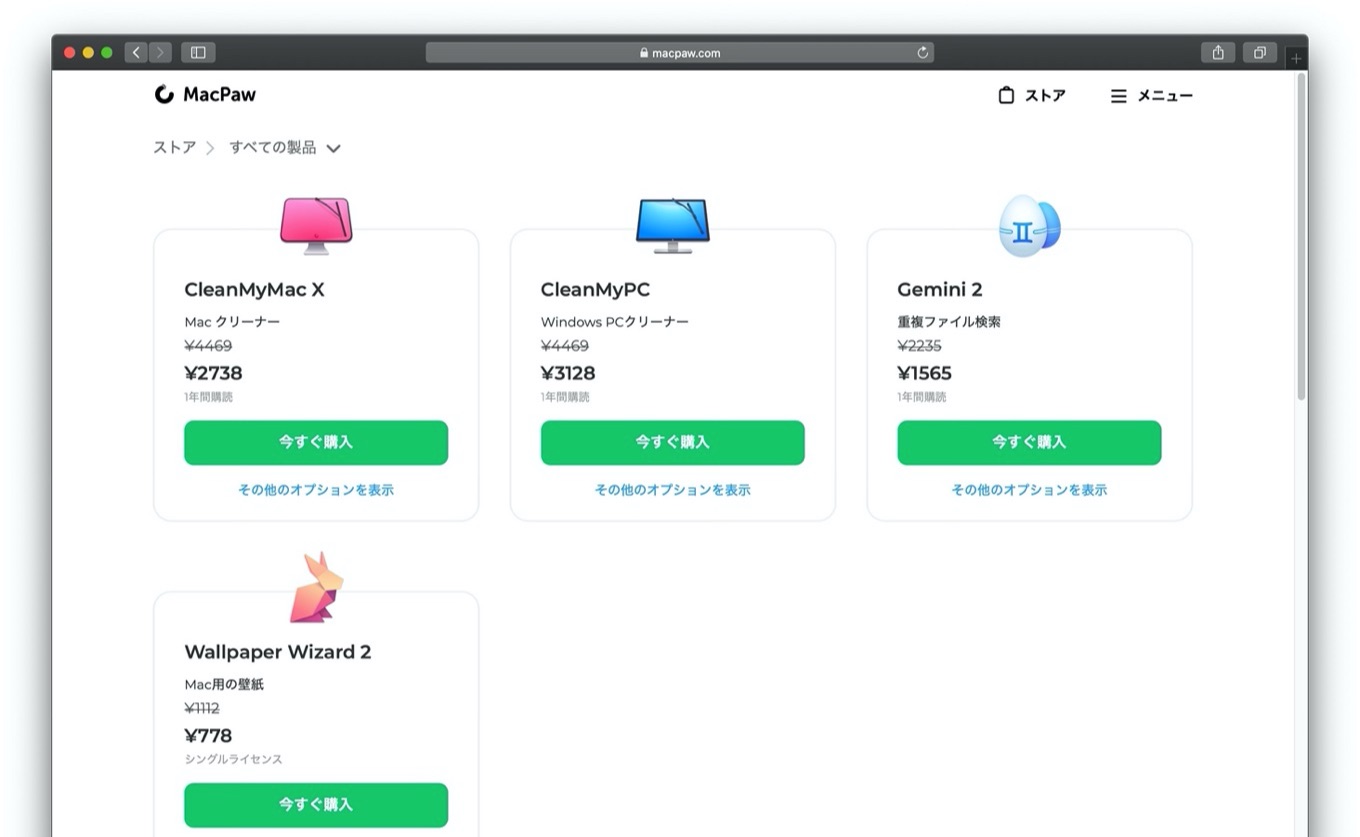Buy Gemini 2 with 今すぐ購入

coord(1029,442)
